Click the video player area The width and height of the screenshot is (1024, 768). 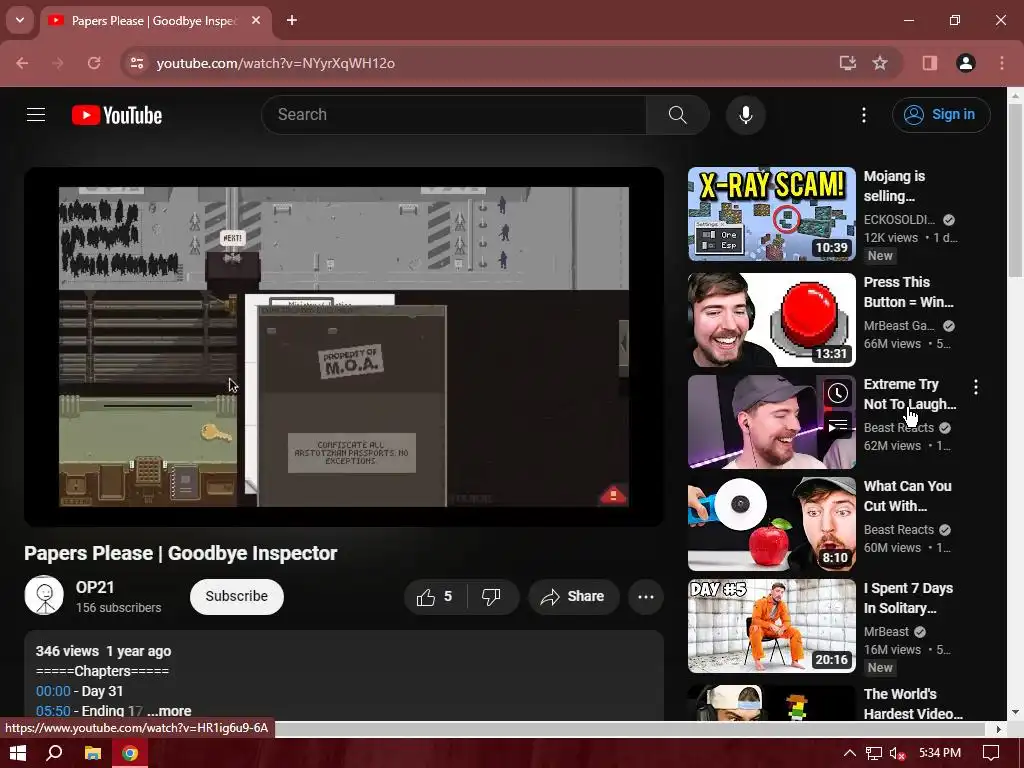(x=344, y=347)
